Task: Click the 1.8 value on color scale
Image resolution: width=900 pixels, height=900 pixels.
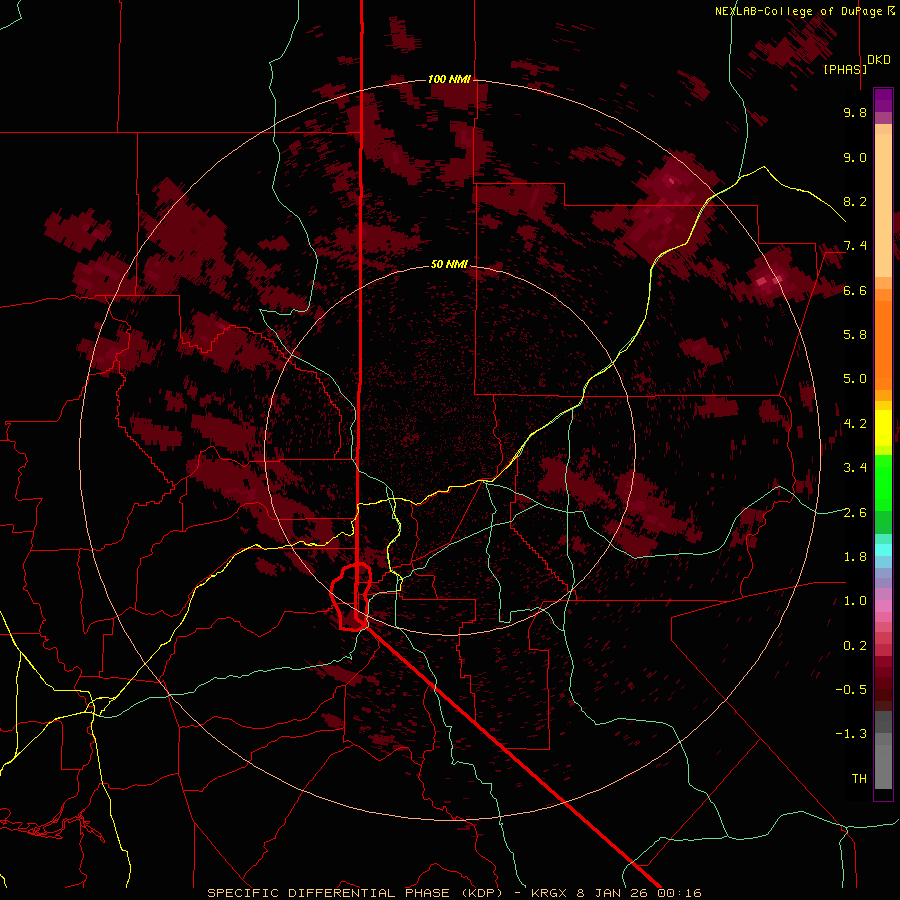Action: (855, 557)
